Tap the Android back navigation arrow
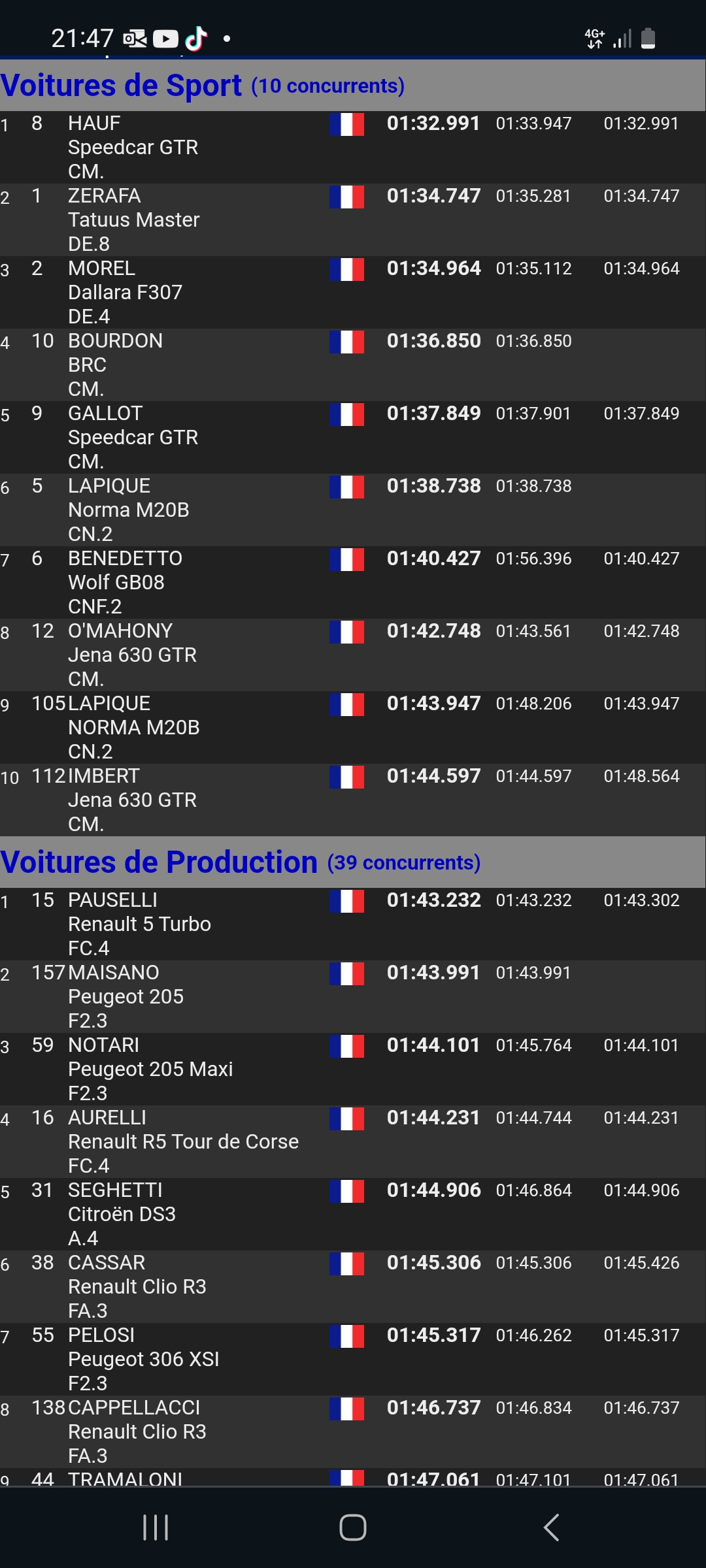 [x=552, y=1527]
